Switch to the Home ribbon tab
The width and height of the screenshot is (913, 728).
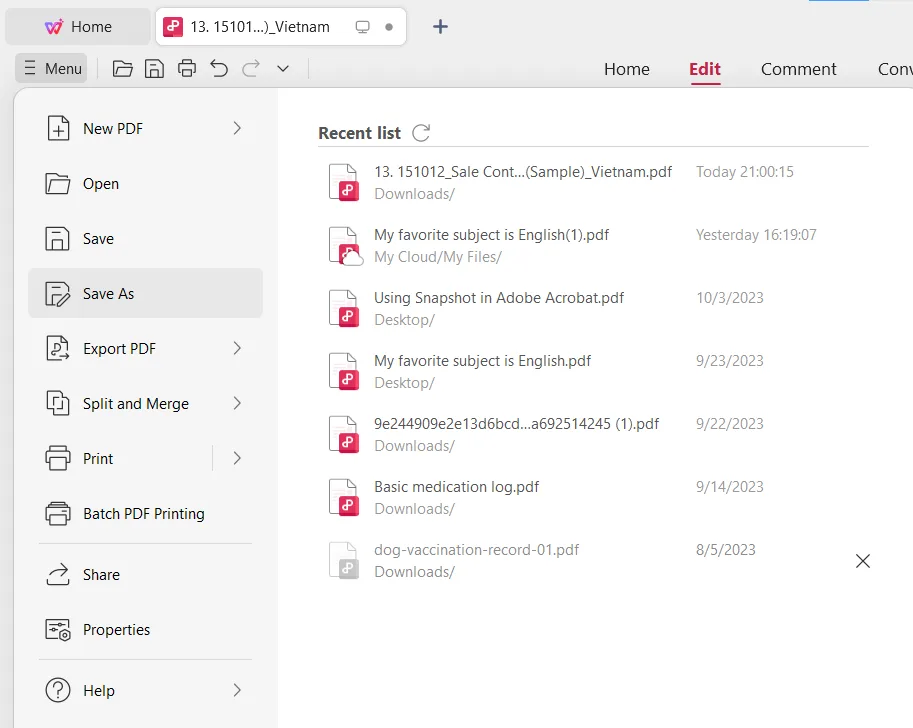(626, 69)
